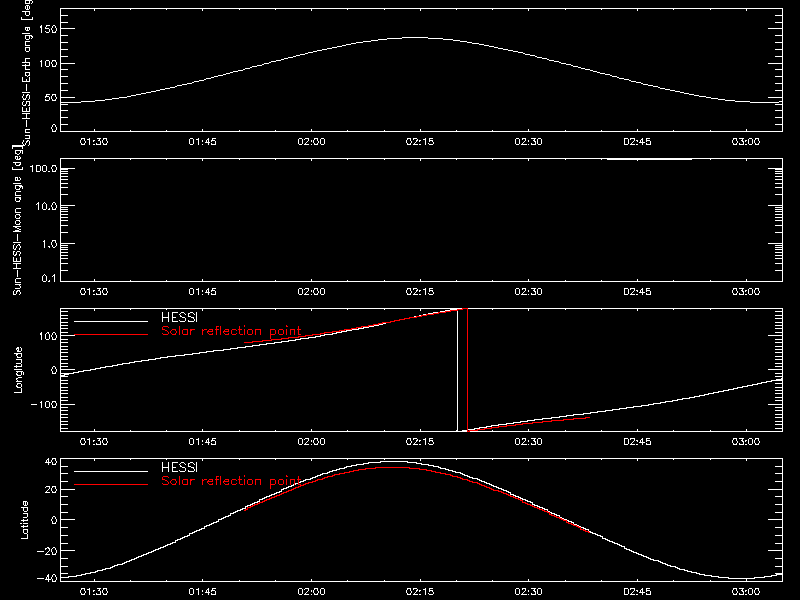The image size is (800, 600).
Task: Click the Sun-HESSI-Earth angle axis title
Action: (x=27, y=73)
